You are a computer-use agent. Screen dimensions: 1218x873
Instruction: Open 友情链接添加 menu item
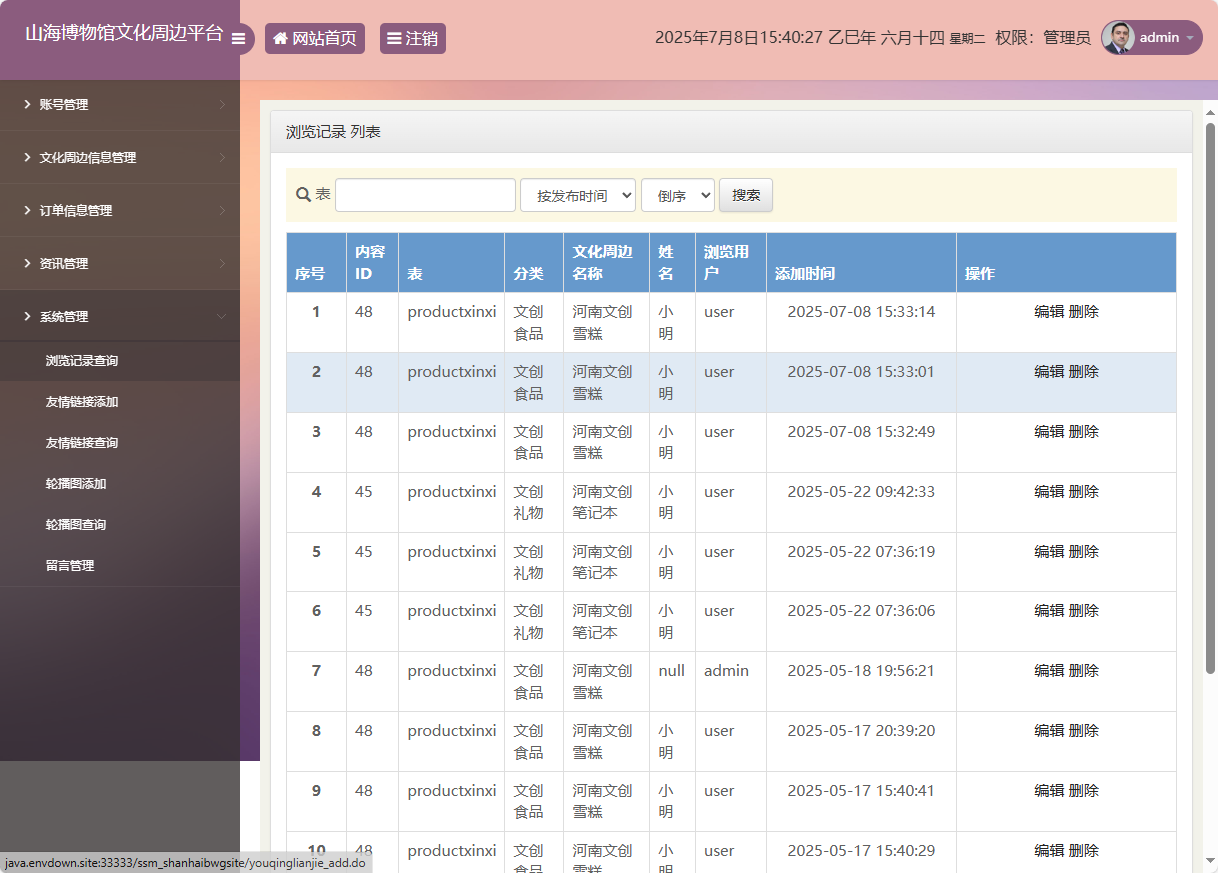pos(82,402)
